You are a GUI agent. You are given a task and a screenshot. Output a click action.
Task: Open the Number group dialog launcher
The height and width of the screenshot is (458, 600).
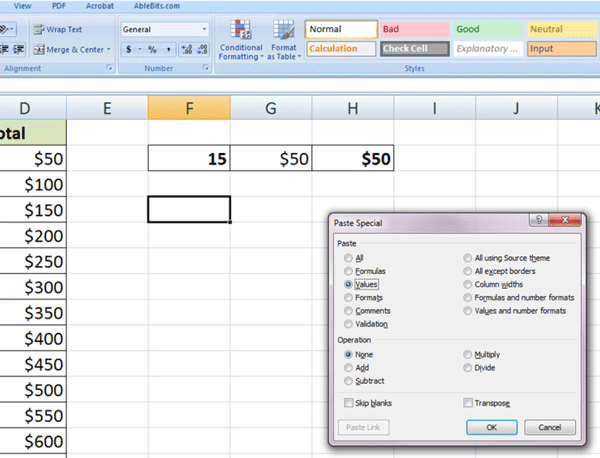click(x=206, y=69)
